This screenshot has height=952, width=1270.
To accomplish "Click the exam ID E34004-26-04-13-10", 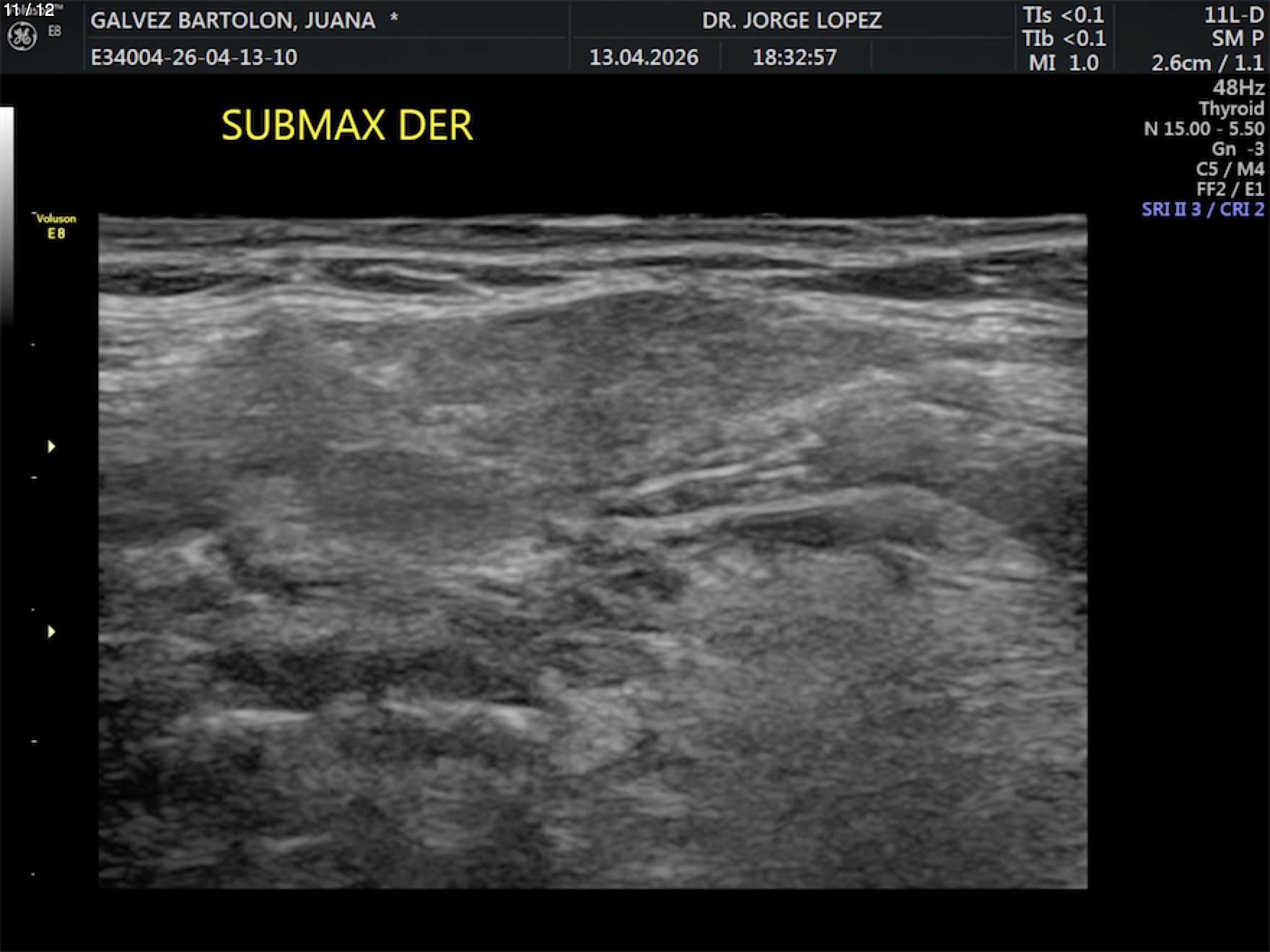I will (x=193, y=57).
